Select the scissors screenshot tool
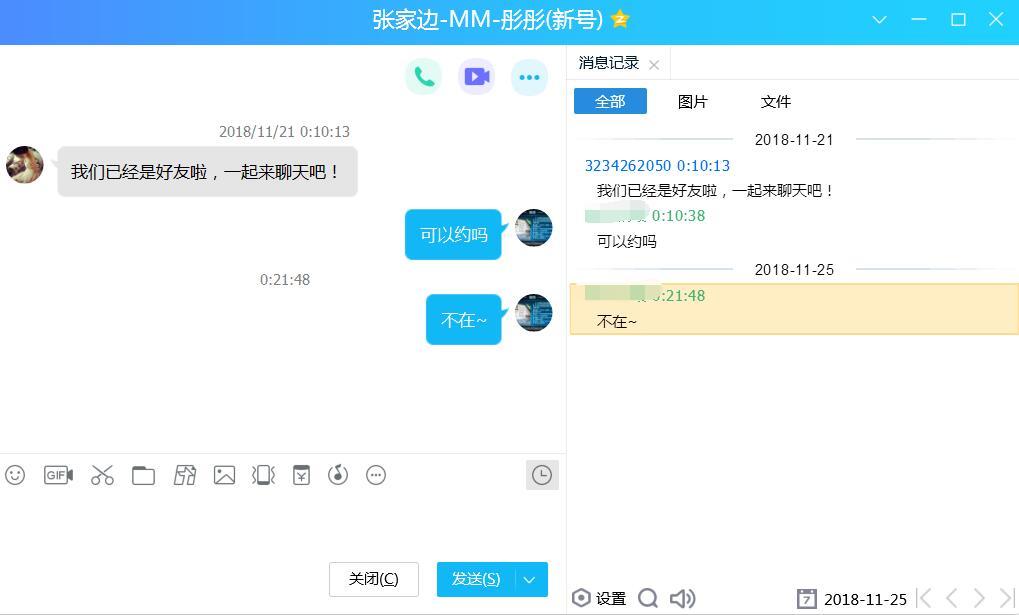Viewport: 1019px width, 615px height. (x=102, y=475)
